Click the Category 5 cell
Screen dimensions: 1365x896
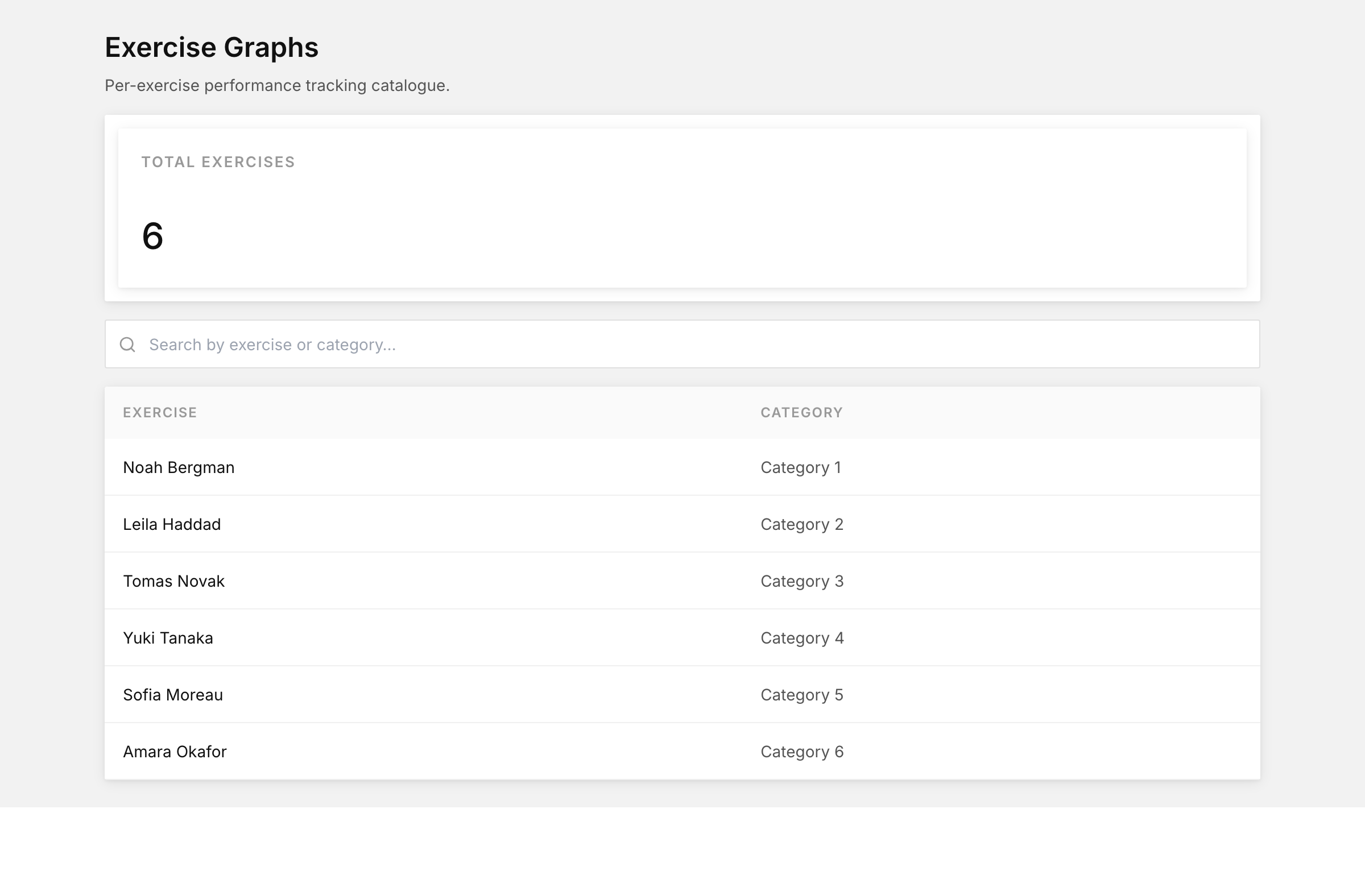coord(802,695)
